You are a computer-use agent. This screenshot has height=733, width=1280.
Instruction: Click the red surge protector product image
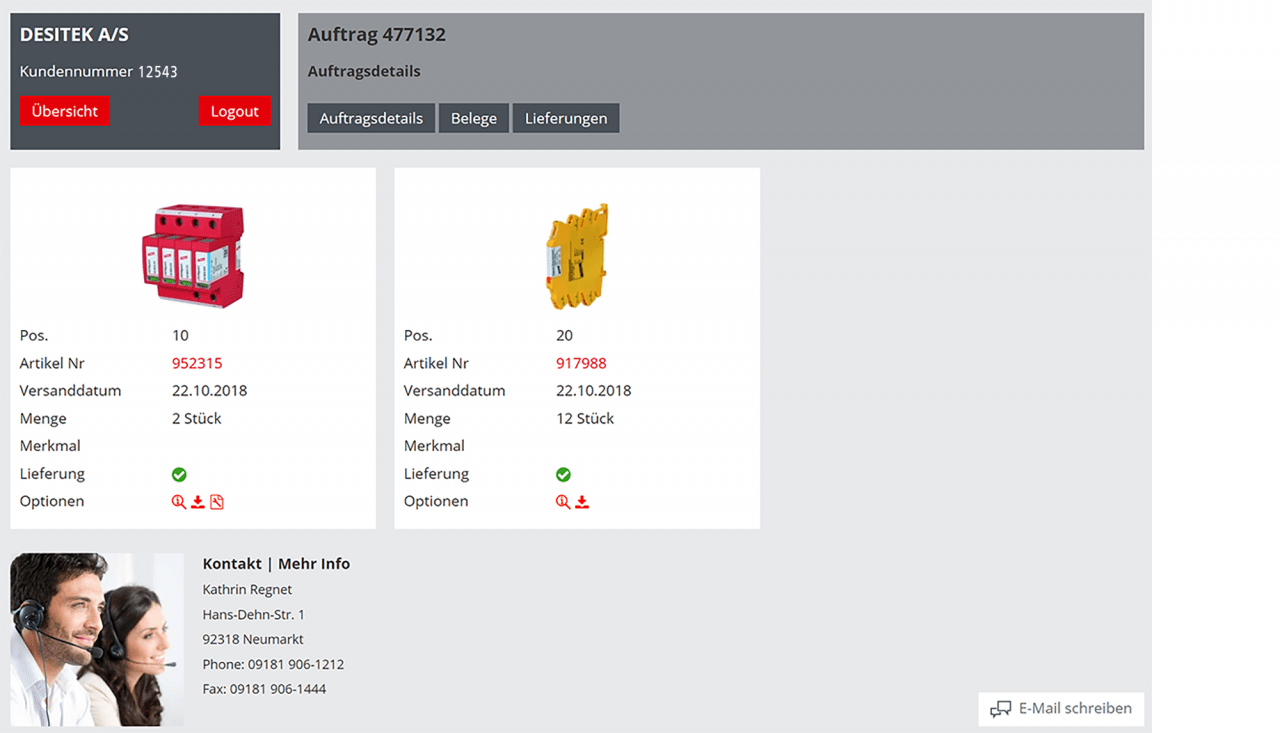point(193,255)
